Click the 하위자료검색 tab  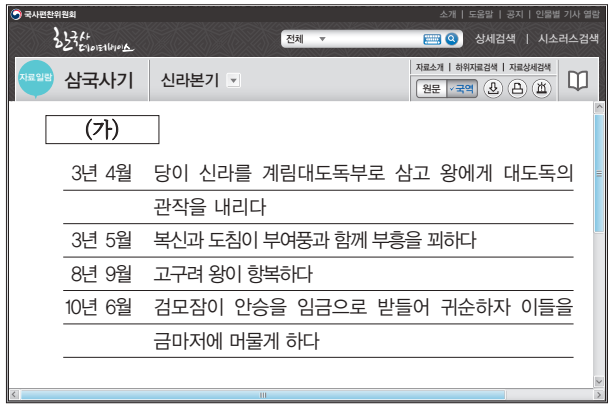[x=476, y=67]
